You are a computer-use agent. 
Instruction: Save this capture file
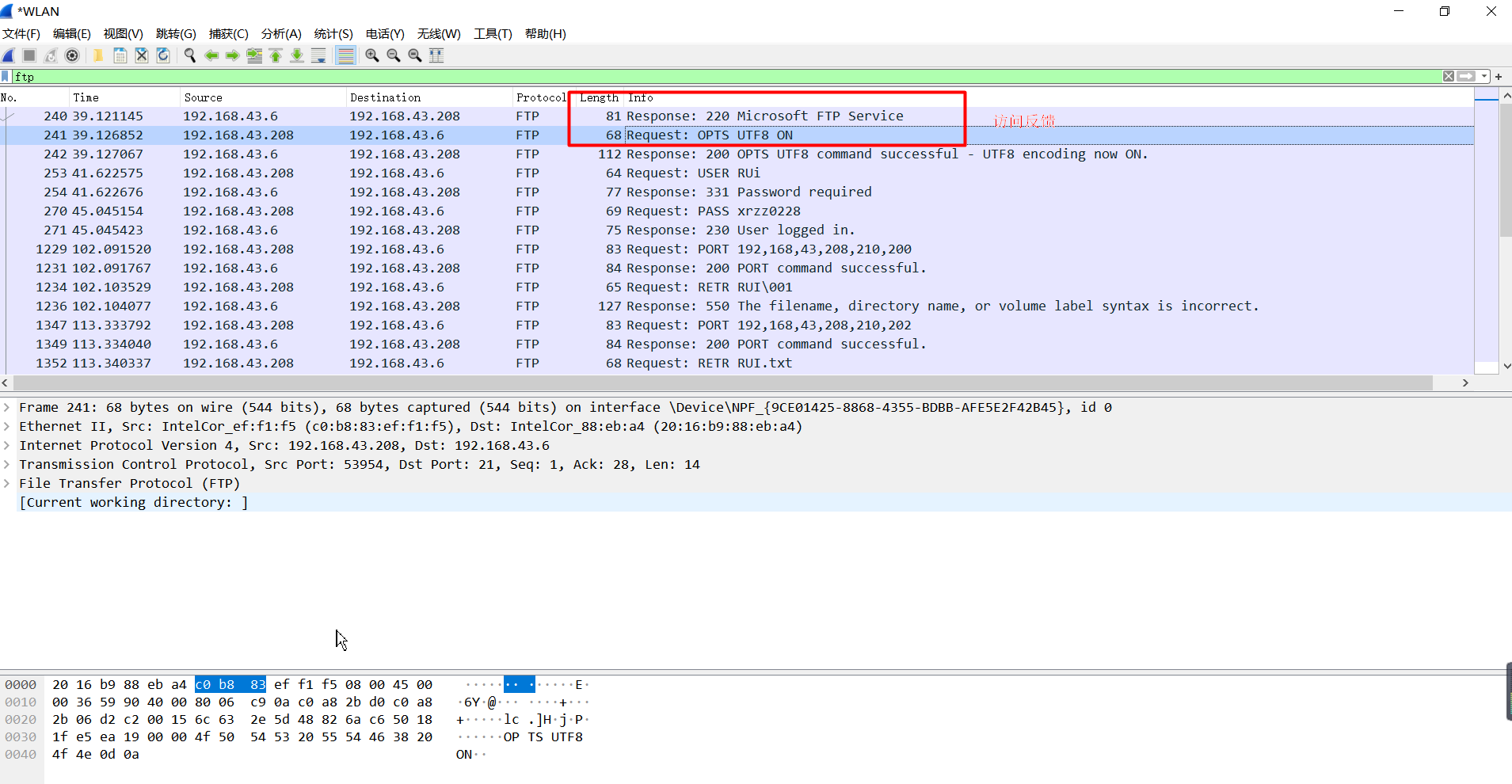point(120,55)
